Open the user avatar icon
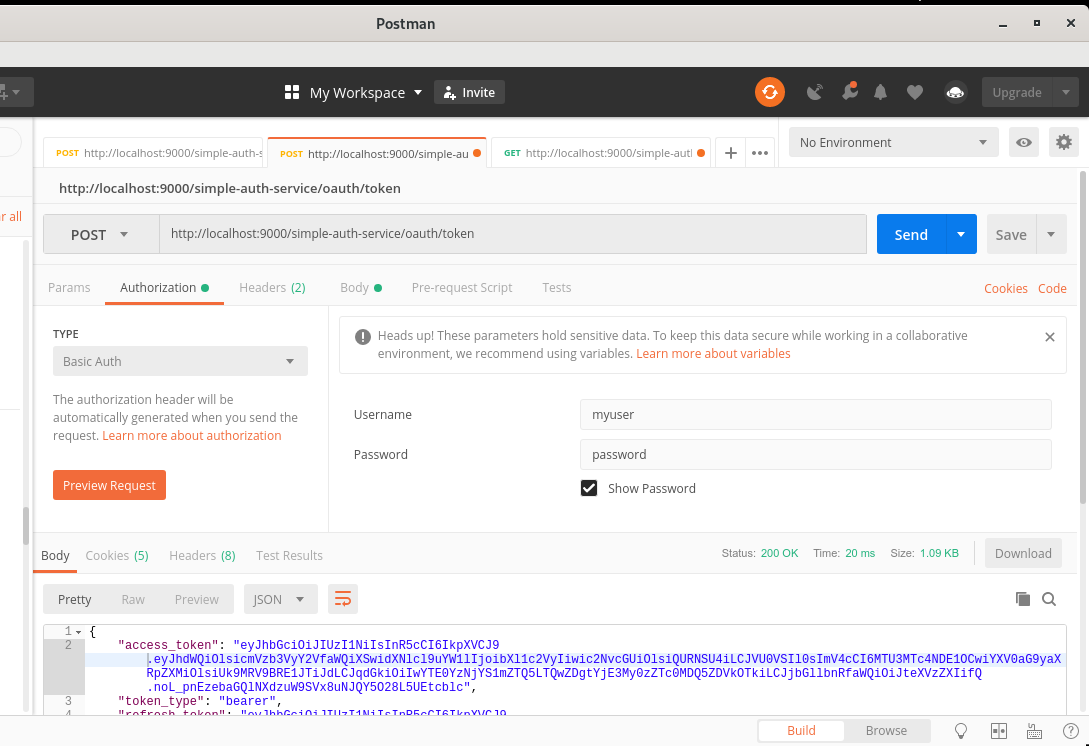Screen dimensions: 1089x746 (955, 92)
